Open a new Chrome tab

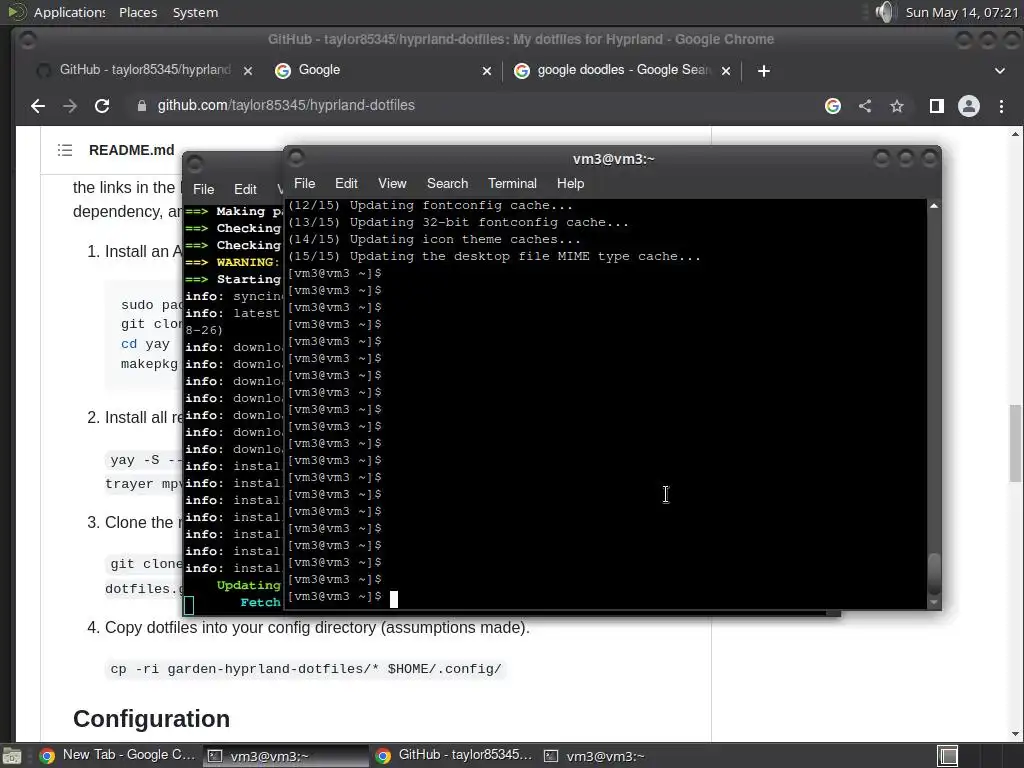click(x=763, y=71)
